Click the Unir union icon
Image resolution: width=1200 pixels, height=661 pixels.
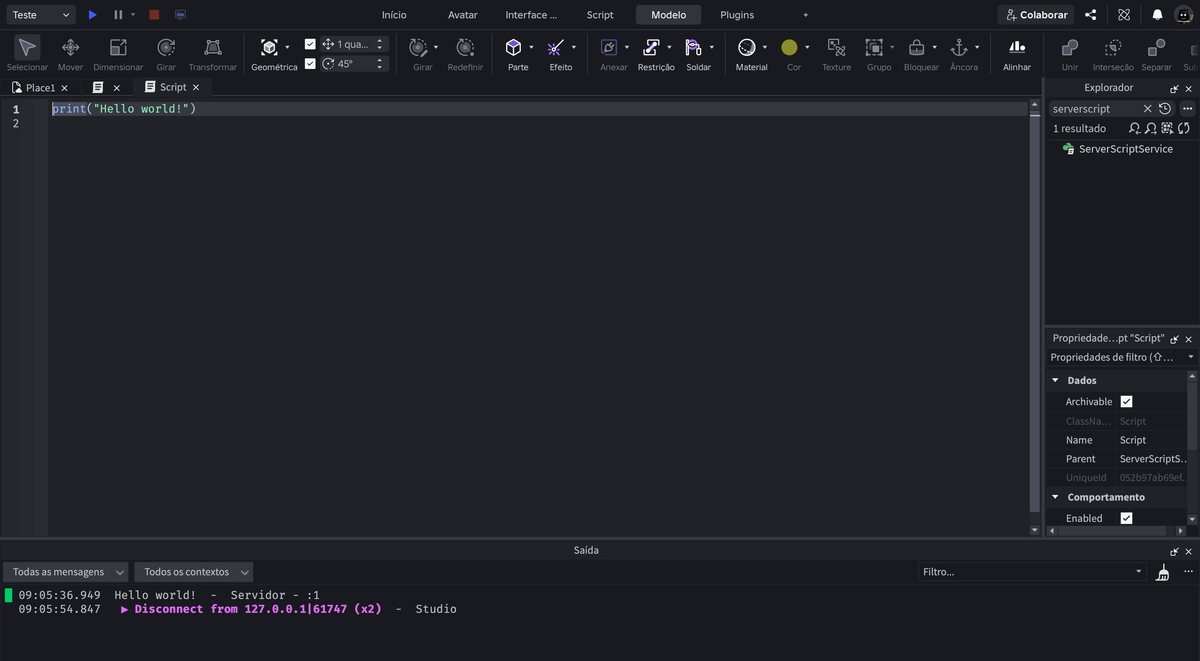1070,47
